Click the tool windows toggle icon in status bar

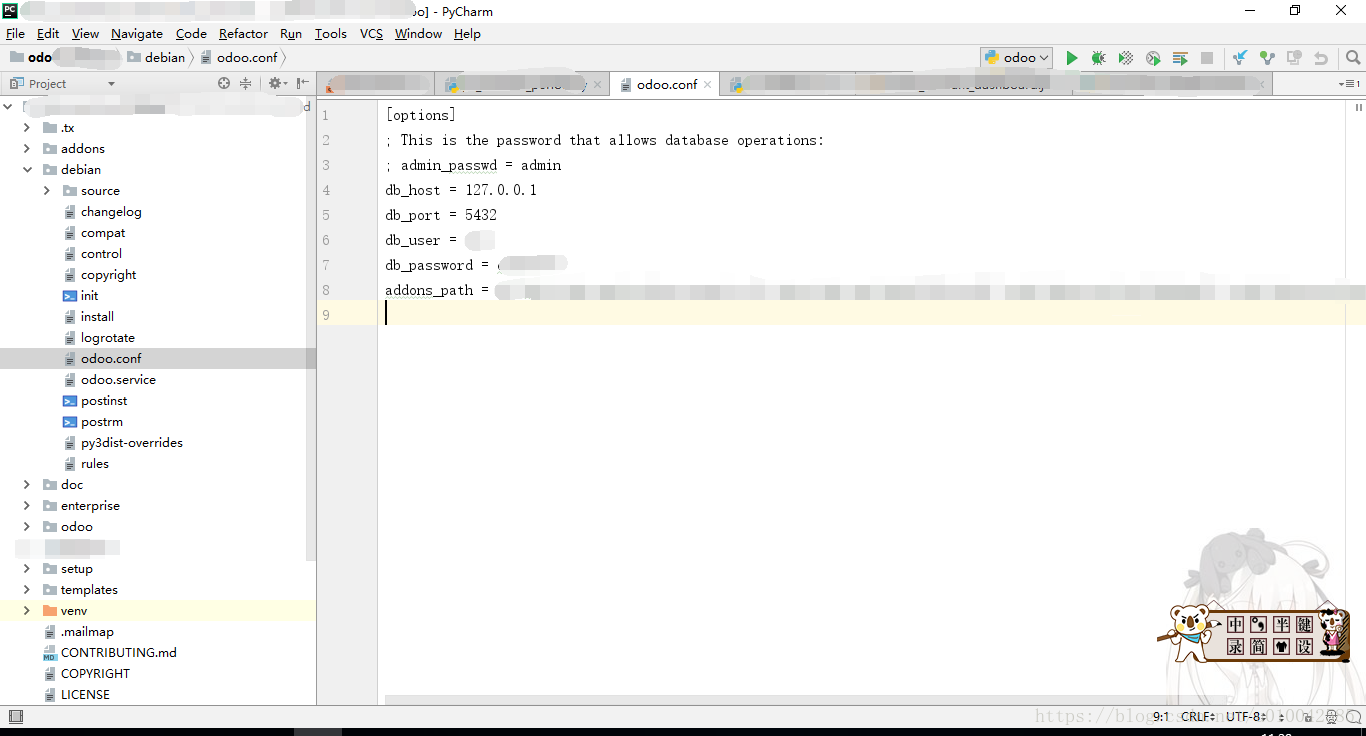15,716
